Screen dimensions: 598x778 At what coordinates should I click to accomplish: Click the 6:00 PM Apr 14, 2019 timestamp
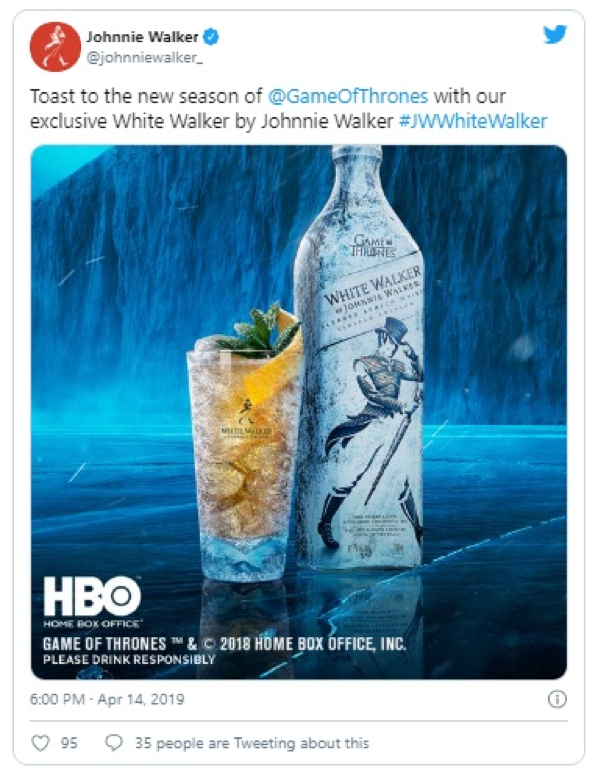coord(107,699)
